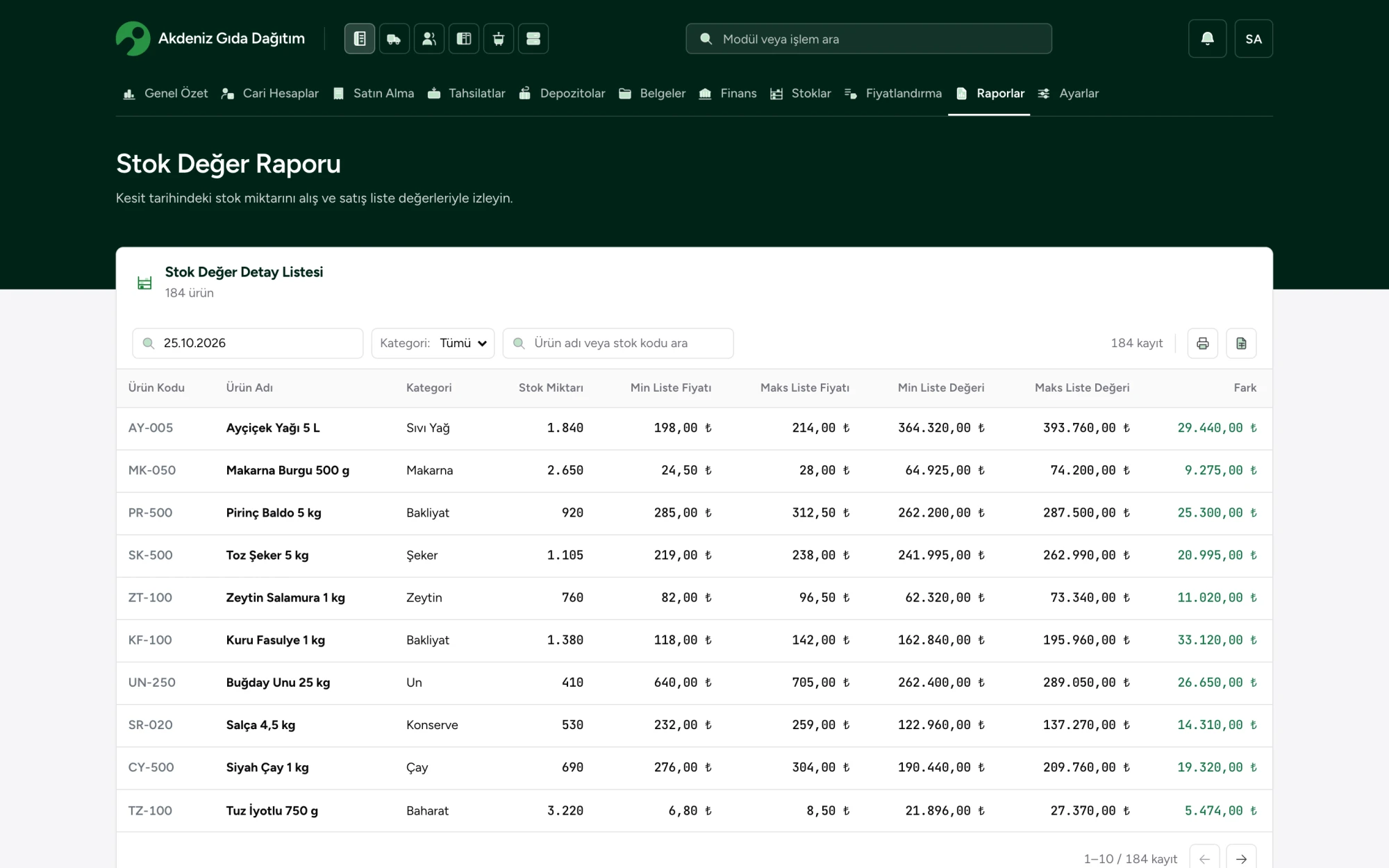Switch to Cari Hesaplar tab

270,93
